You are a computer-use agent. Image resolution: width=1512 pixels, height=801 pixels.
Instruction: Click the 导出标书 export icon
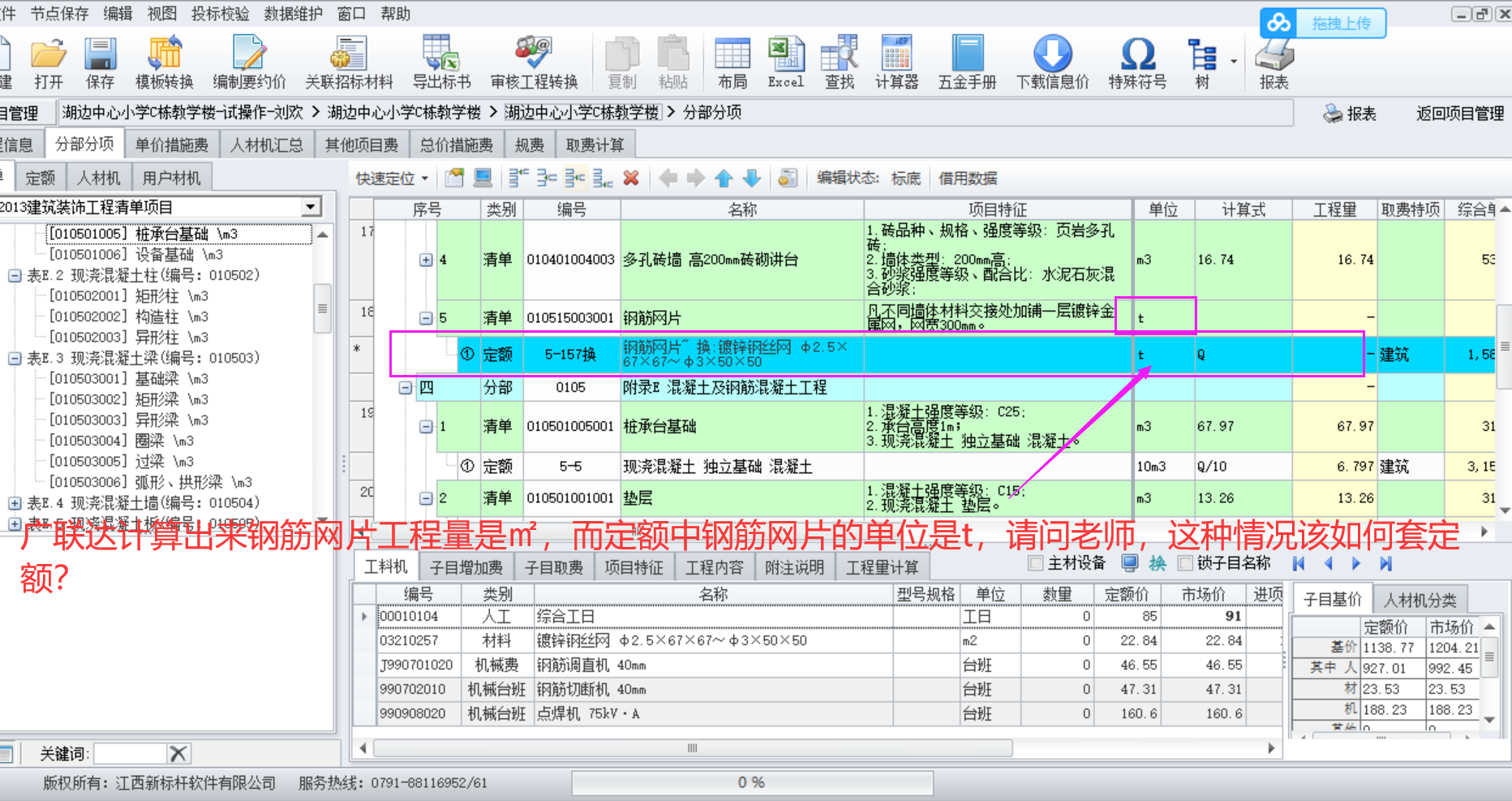click(441, 62)
